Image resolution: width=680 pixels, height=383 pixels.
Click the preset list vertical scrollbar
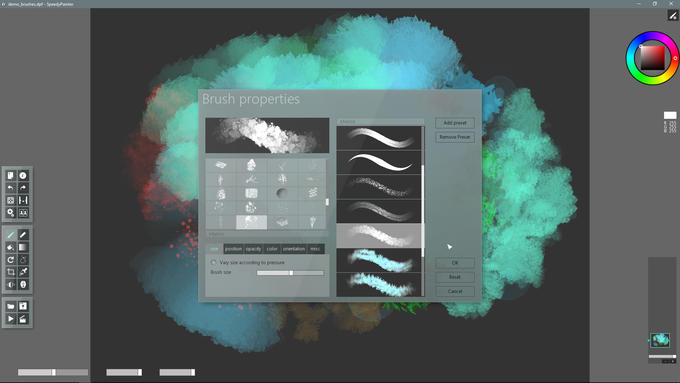click(x=423, y=211)
